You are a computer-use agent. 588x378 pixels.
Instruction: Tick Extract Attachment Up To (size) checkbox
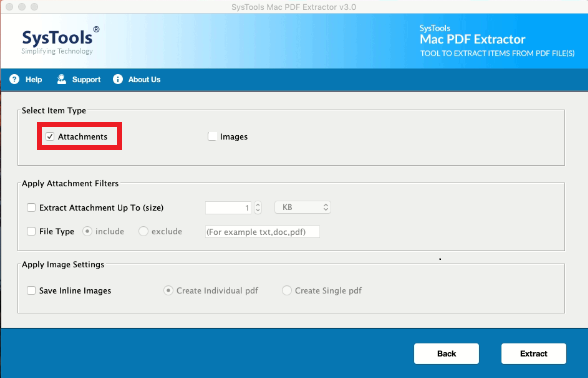[32, 207]
